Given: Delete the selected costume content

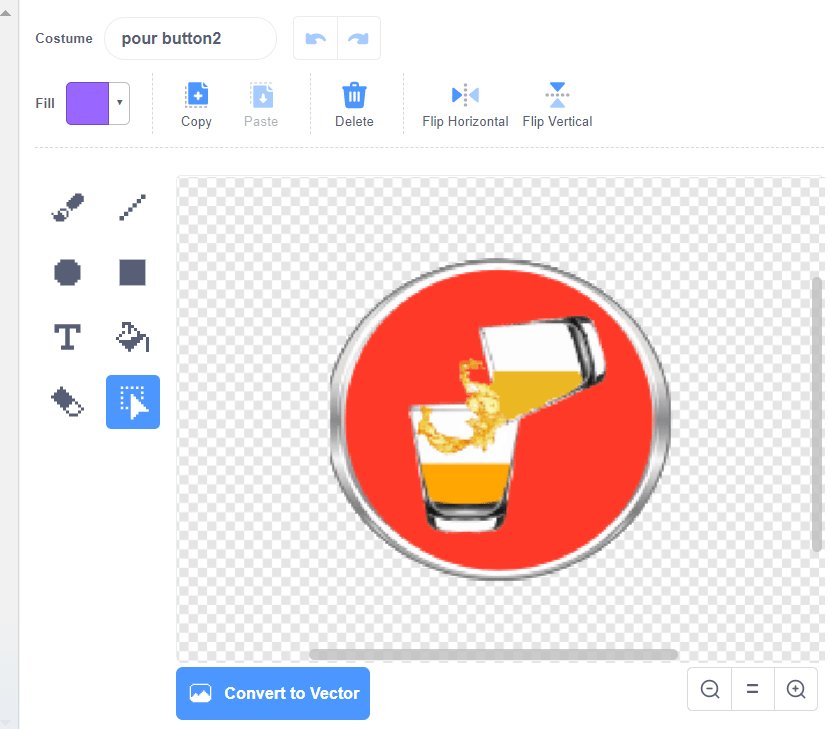Looking at the screenshot, I should 354,105.
